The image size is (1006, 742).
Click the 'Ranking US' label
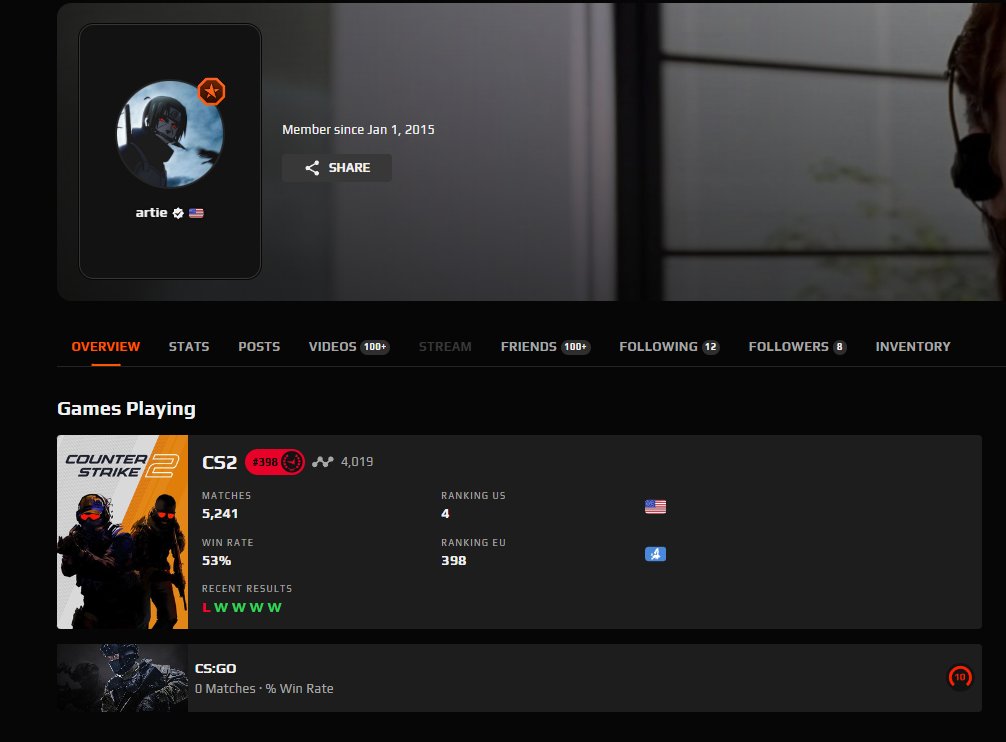(x=473, y=496)
